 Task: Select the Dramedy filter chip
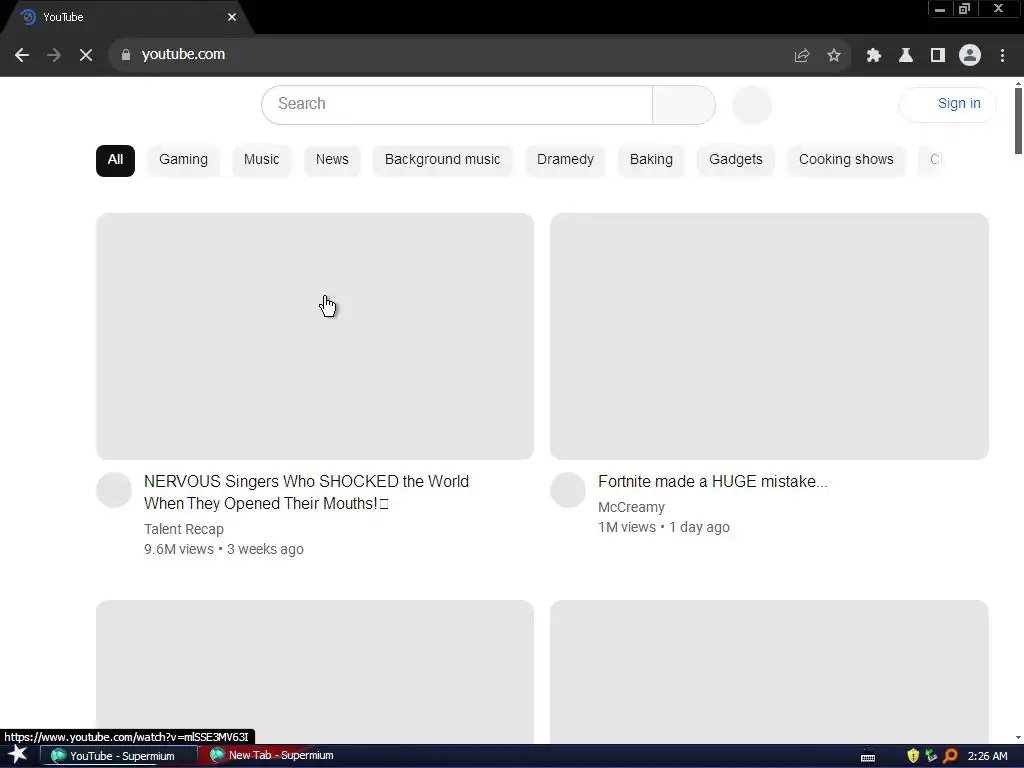point(566,161)
